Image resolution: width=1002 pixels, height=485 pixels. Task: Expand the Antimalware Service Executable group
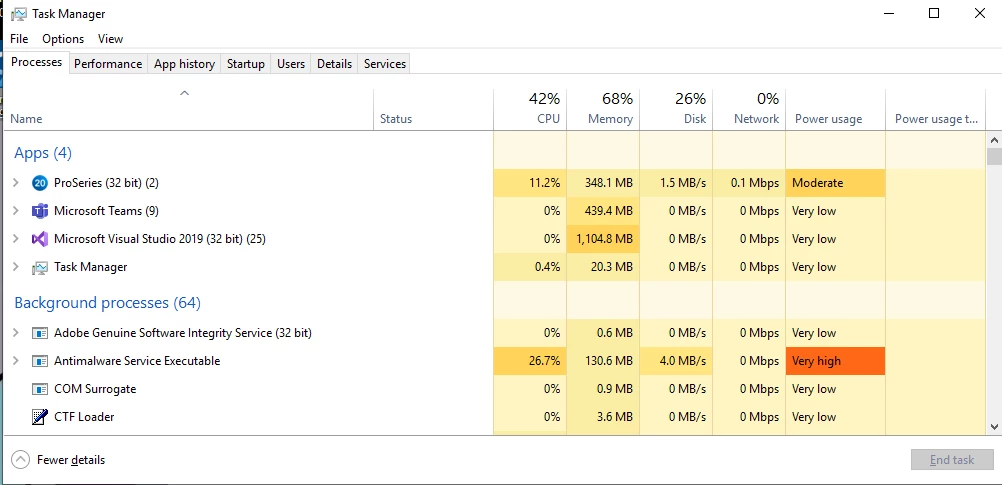(x=16, y=361)
